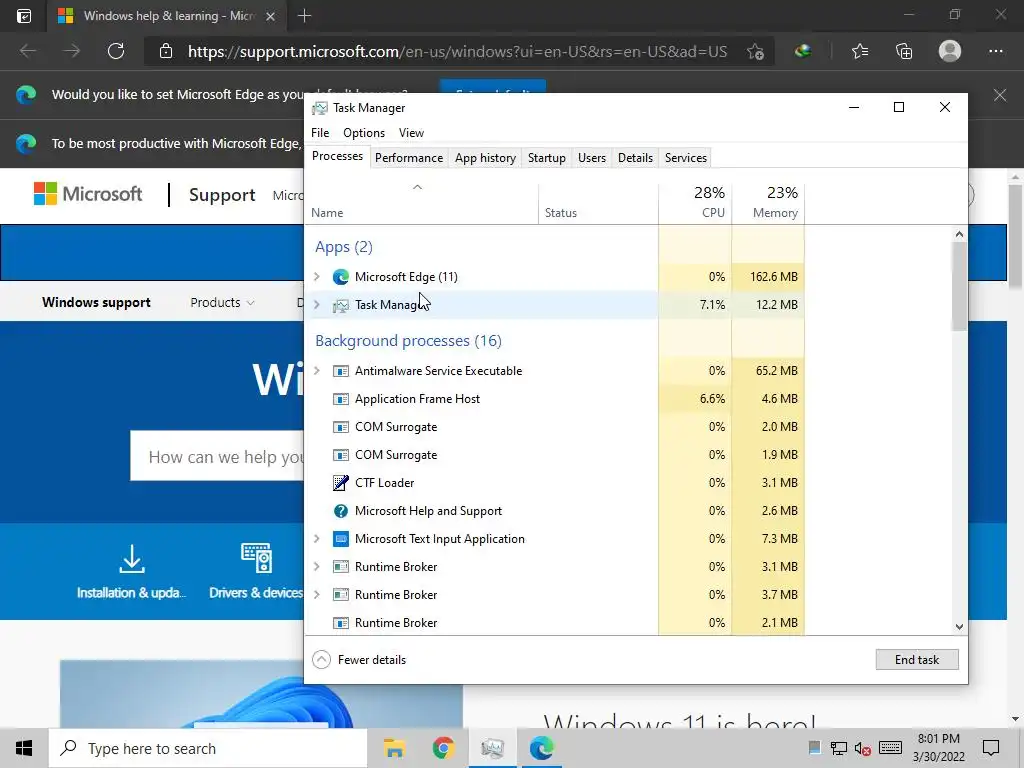This screenshot has width=1024, height=768.
Task: Expand the Task Manager process row
Action: pyautogui.click(x=317, y=305)
